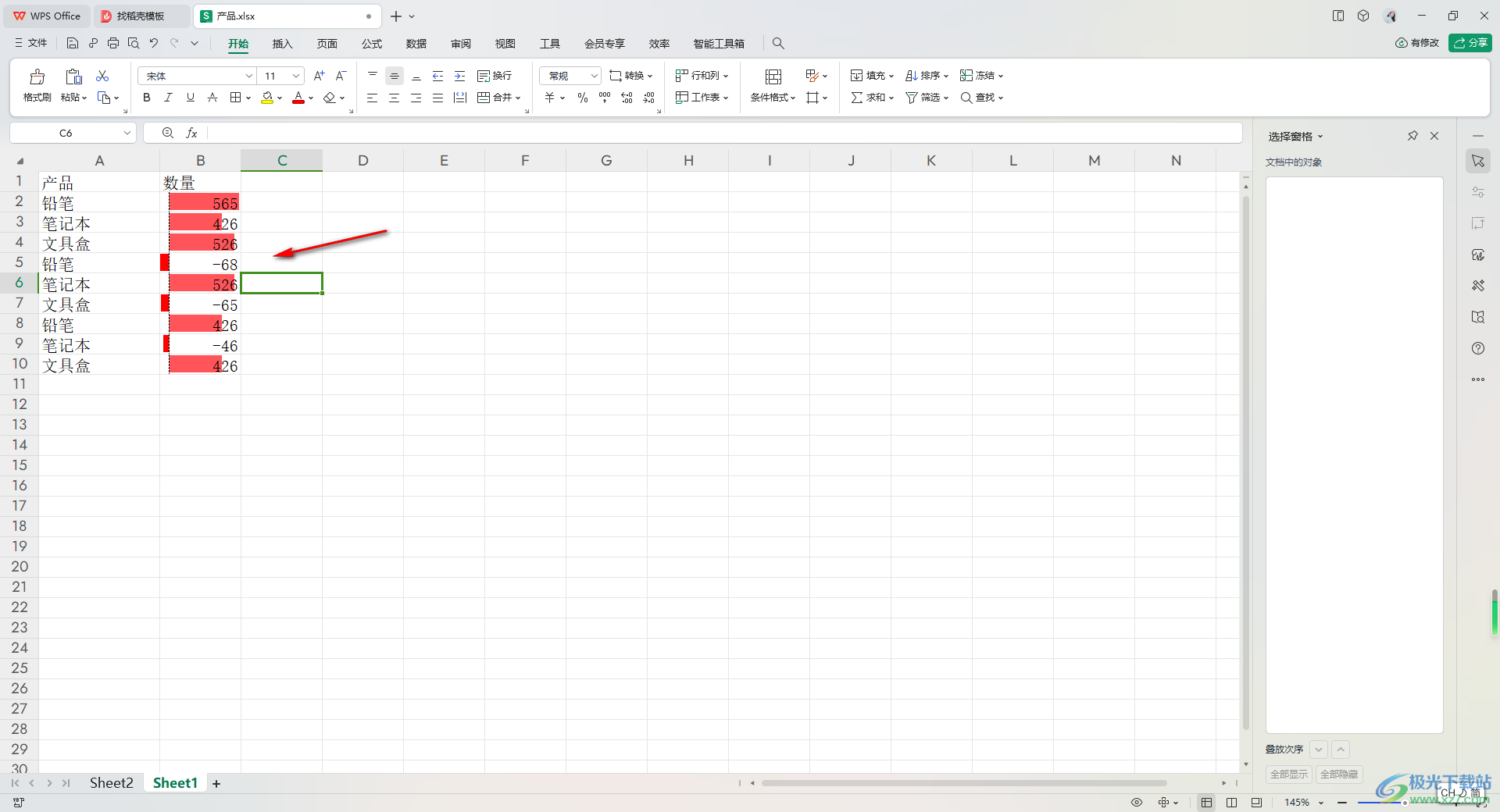Click the increase indent icon
This screenshot has width=1500, height=812.
(x=460, y=76)
